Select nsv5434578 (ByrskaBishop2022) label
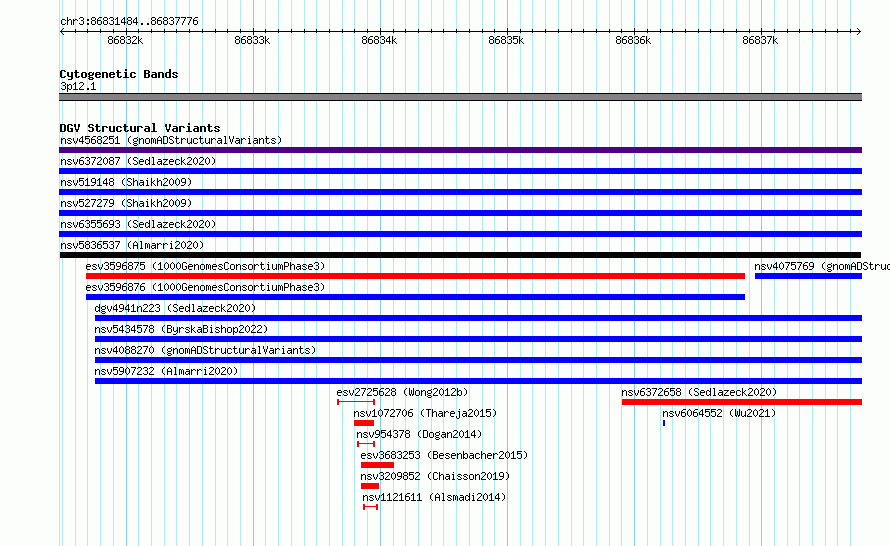The width and height of the screenshot is (890, 546). [181, 329]
